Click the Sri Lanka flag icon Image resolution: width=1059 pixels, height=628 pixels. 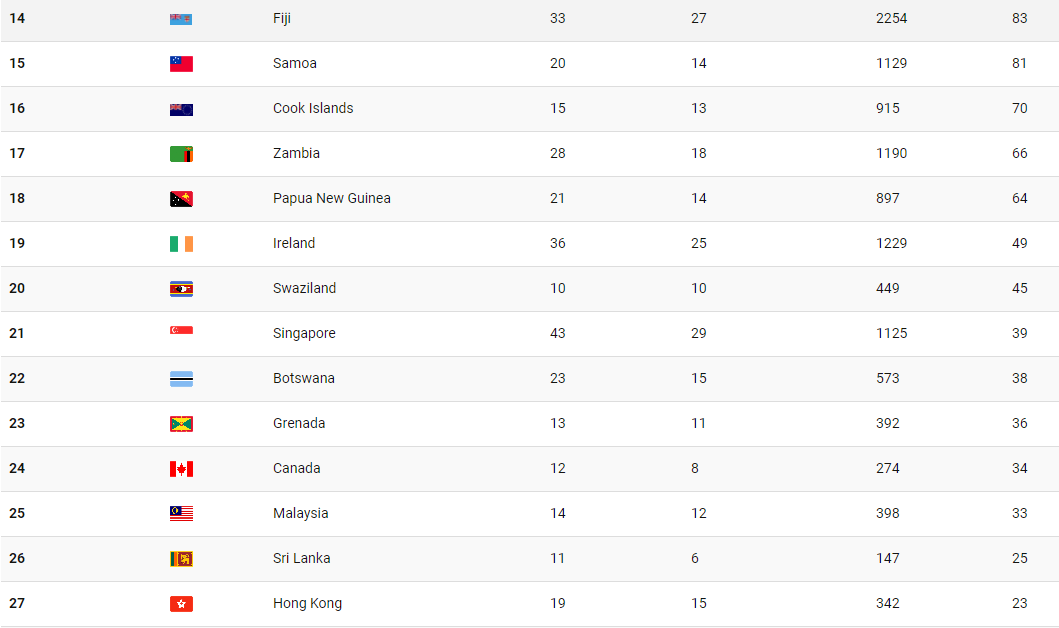(181, 559)
